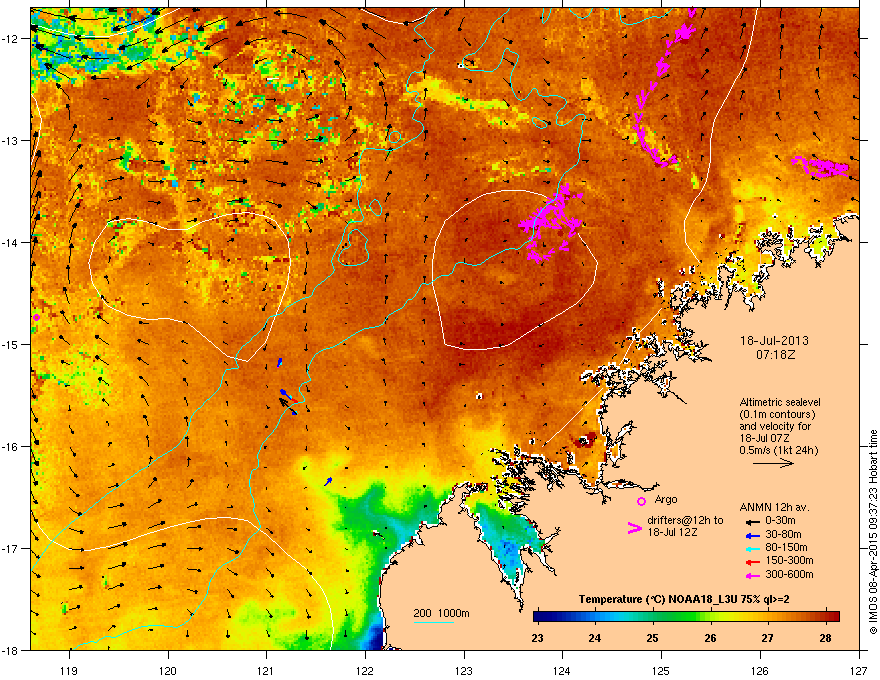Click the '150-300m' depth label
Image resolution: width=880 pixels, height=680 pixels.
(789, 560)
